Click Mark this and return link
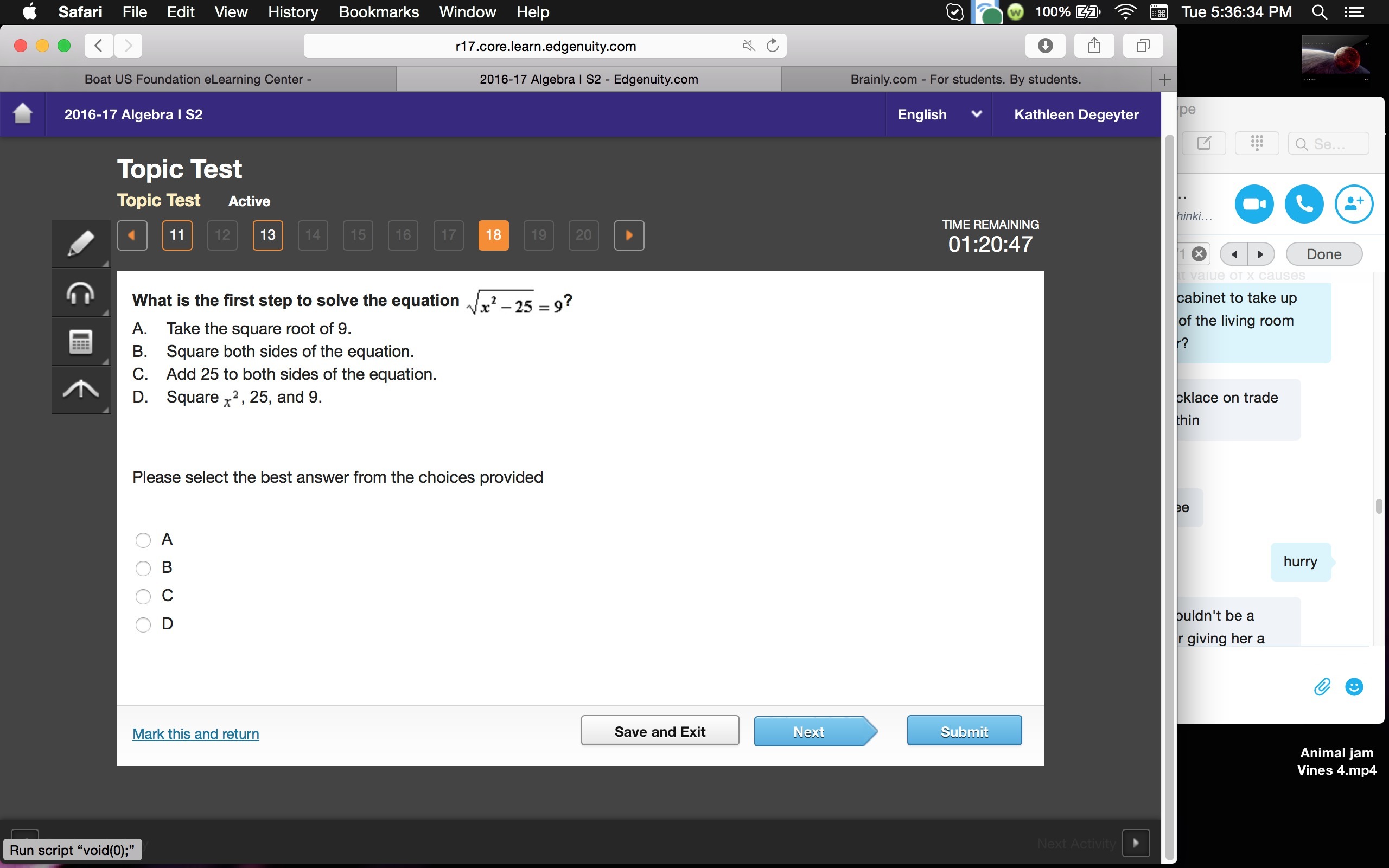The width and height of the screenshot is (1389, 868). 196,733
